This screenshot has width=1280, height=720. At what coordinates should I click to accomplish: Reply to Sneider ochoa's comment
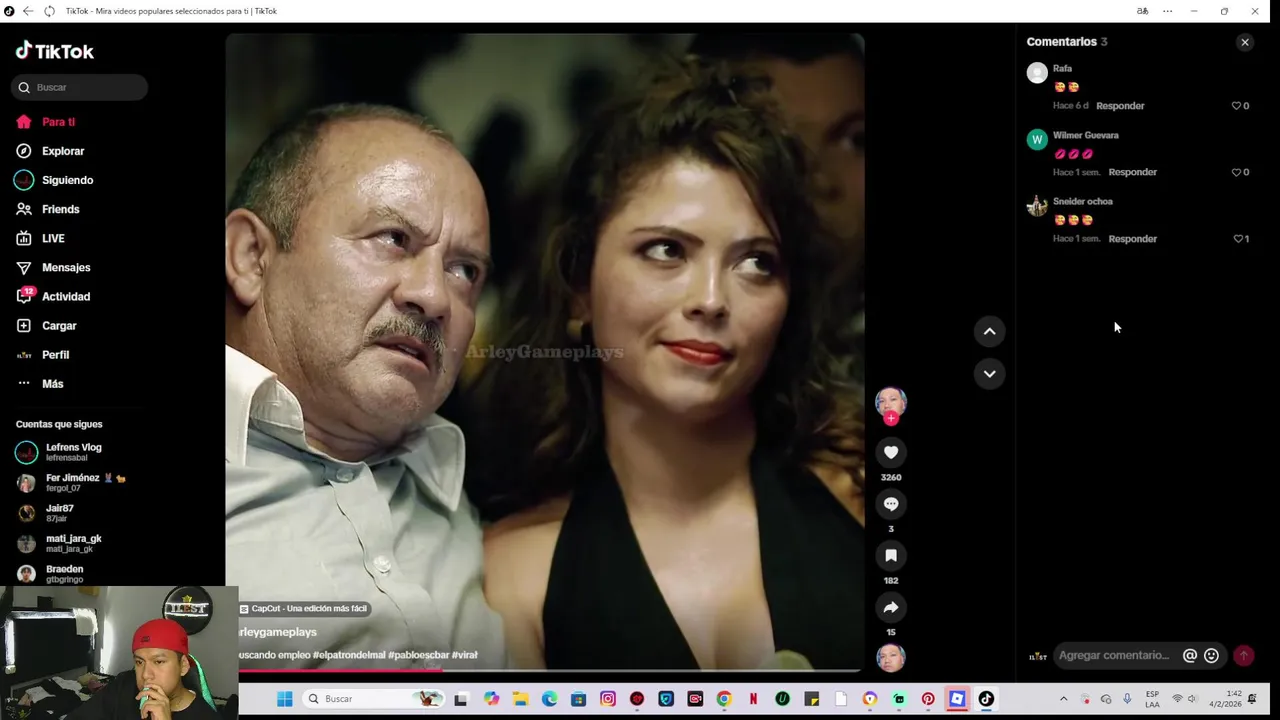pos(1133,239)
